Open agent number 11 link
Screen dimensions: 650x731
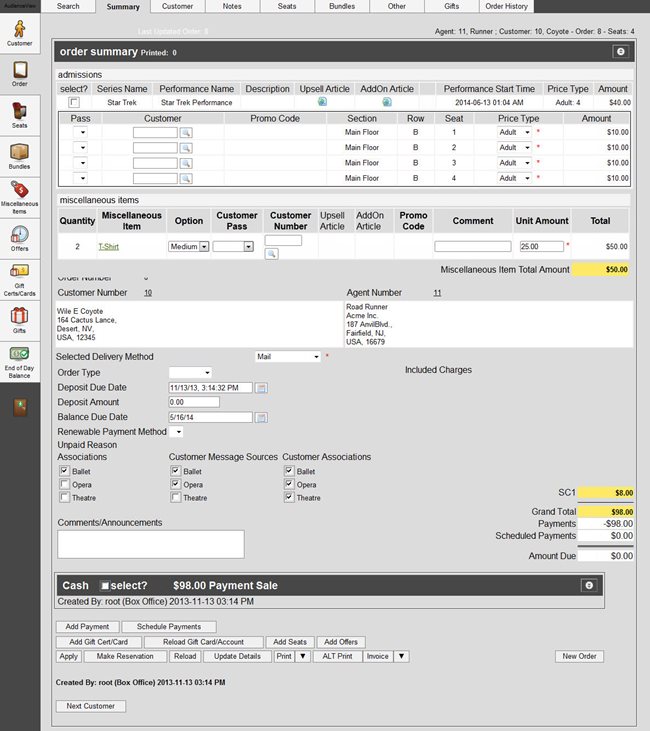click(x=437, y=293)
